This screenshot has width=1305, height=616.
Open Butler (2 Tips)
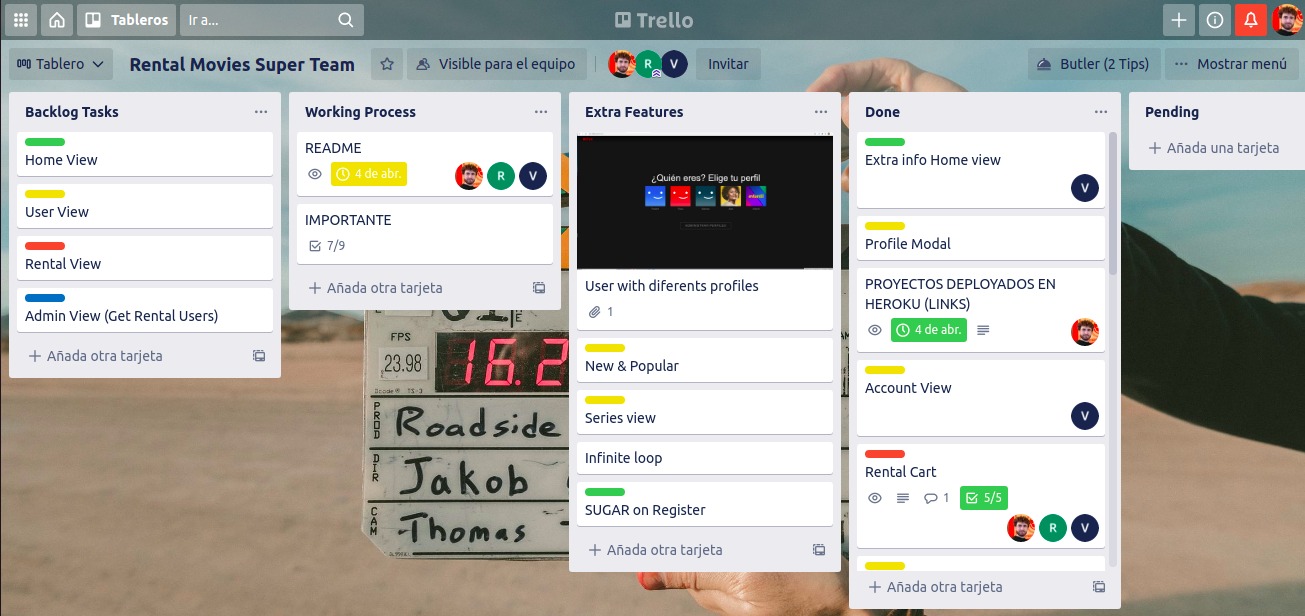(1093, 64)
